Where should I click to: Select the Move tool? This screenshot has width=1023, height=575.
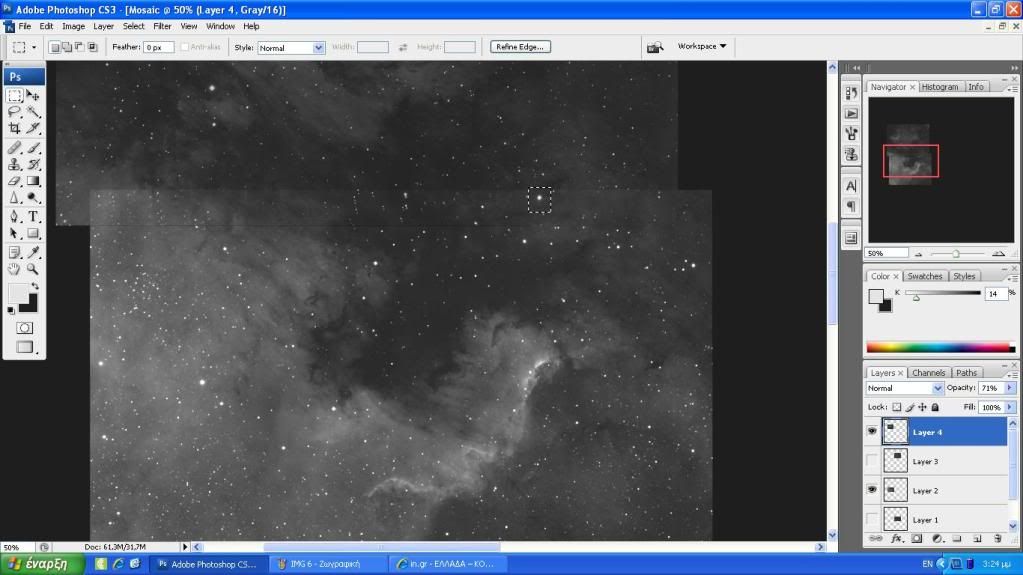(33, 95)
